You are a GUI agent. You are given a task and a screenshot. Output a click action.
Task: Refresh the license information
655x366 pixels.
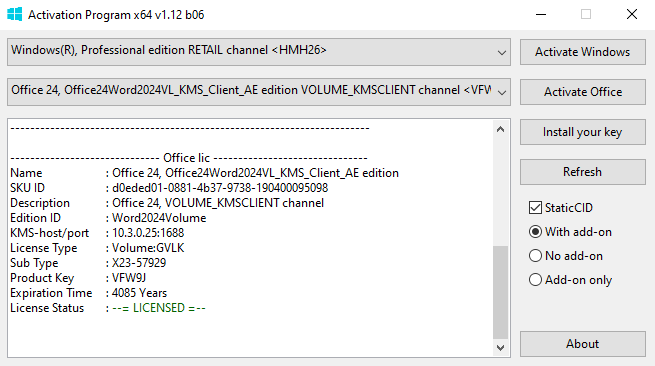(583, 172)
